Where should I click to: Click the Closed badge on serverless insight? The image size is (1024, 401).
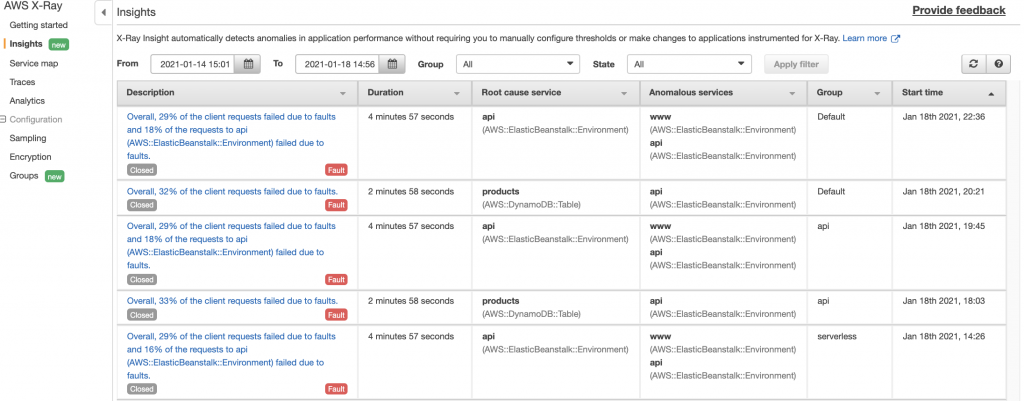coord(140,389)
